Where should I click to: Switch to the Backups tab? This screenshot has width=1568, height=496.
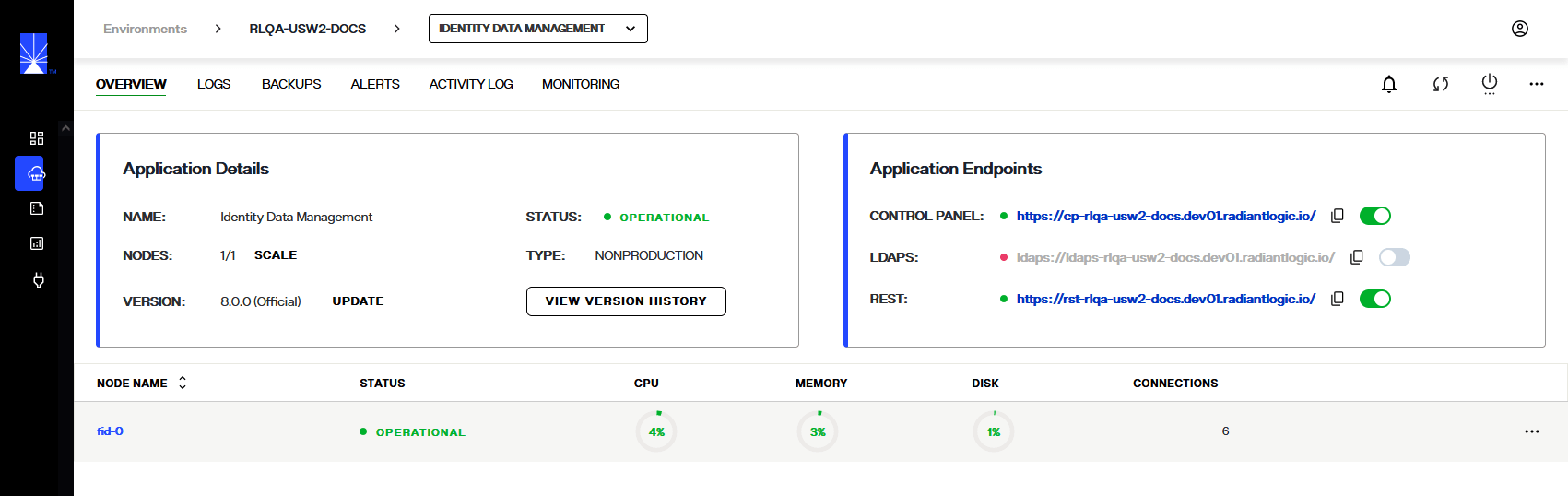point(291,84)
